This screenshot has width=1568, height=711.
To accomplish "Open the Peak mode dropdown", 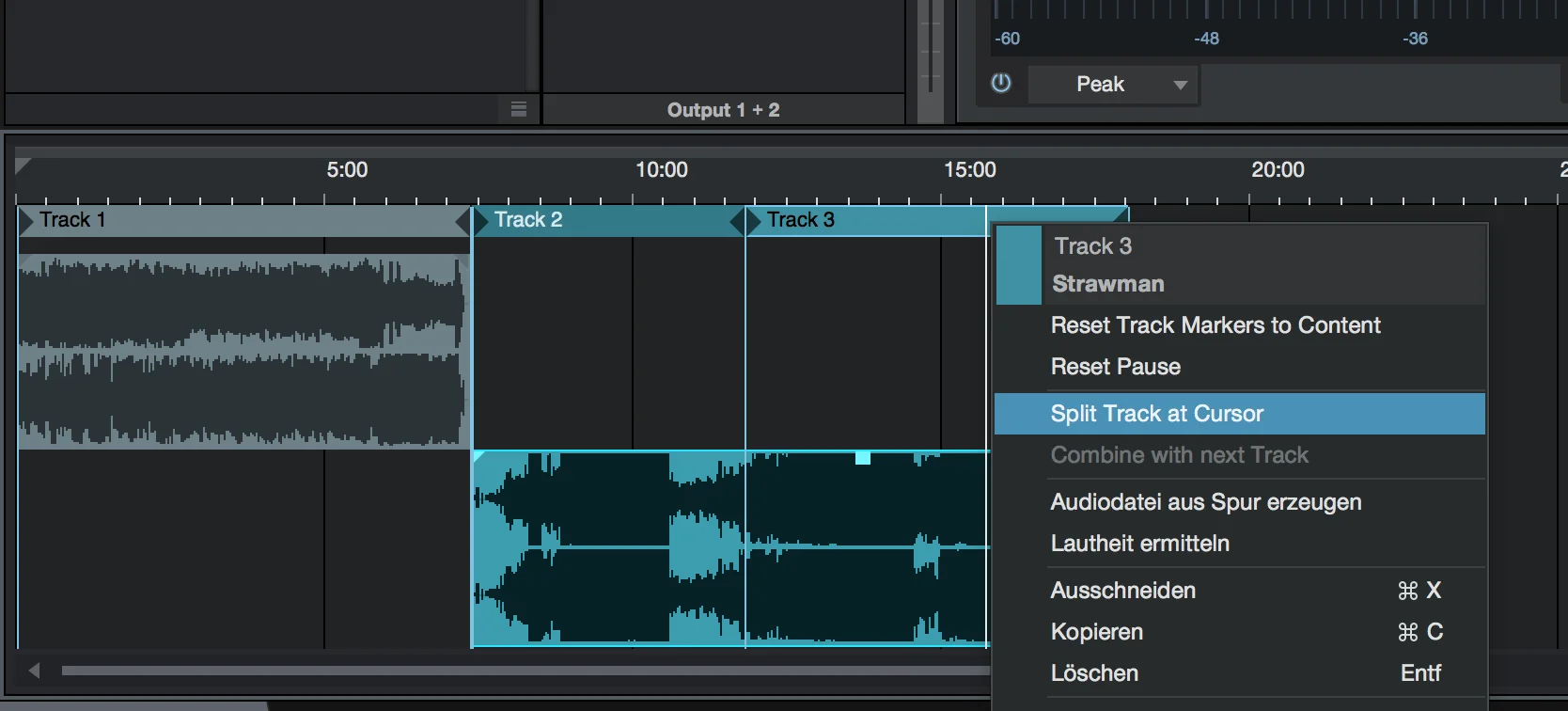I will [1114, 85].
